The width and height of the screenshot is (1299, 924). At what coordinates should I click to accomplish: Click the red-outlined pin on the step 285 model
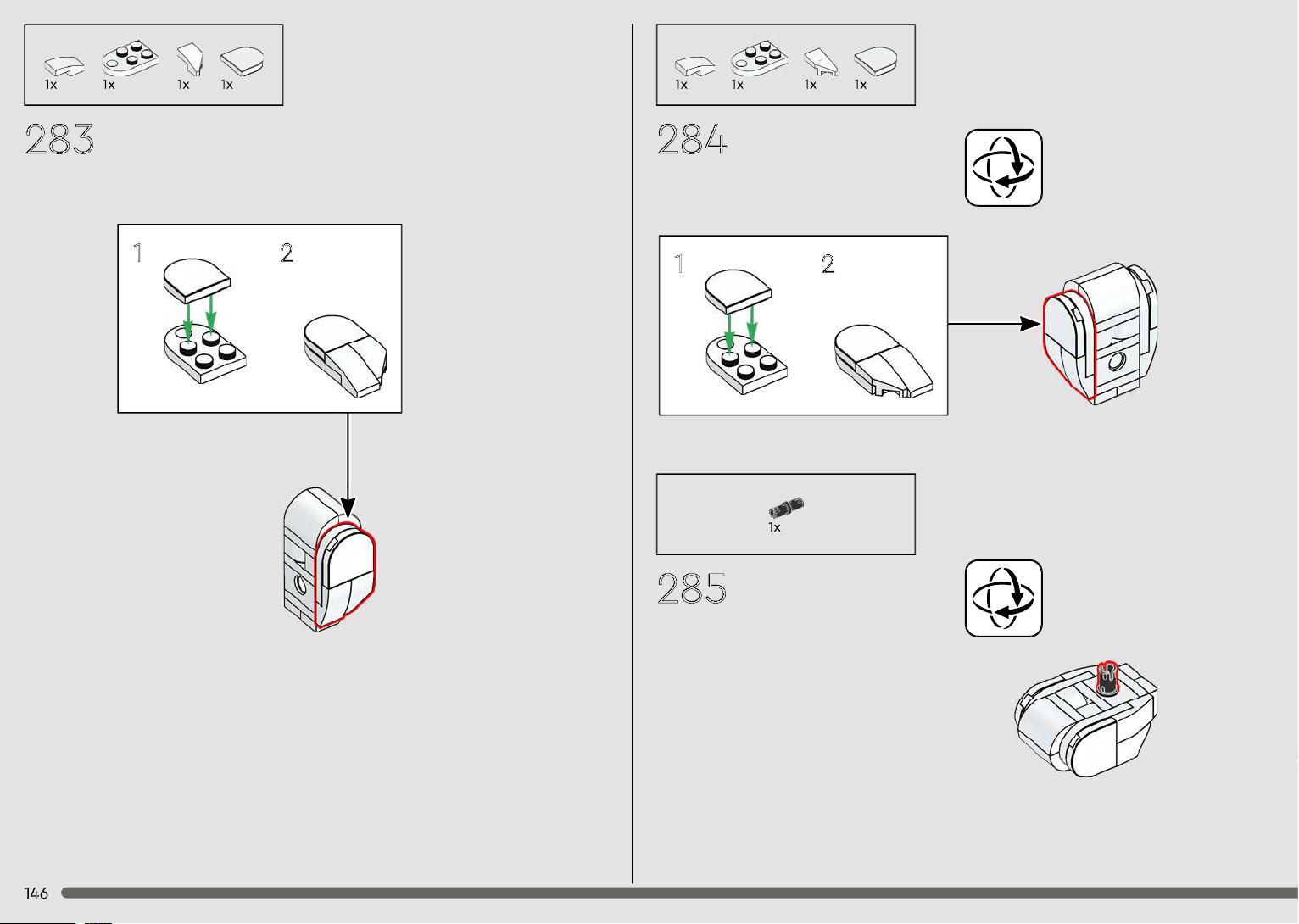click(1107, 678)
